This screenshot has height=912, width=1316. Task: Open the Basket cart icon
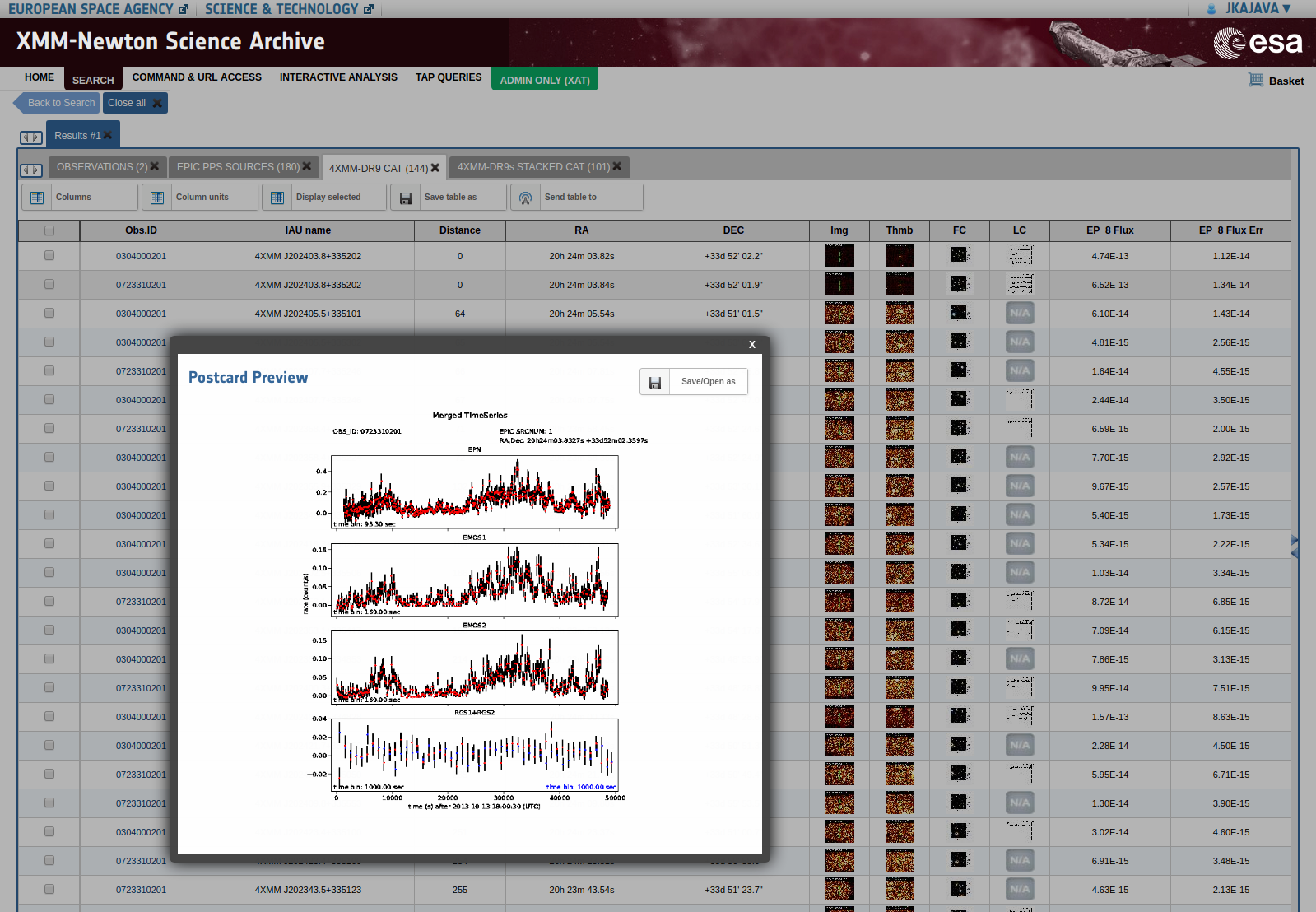click(1256, 80)
